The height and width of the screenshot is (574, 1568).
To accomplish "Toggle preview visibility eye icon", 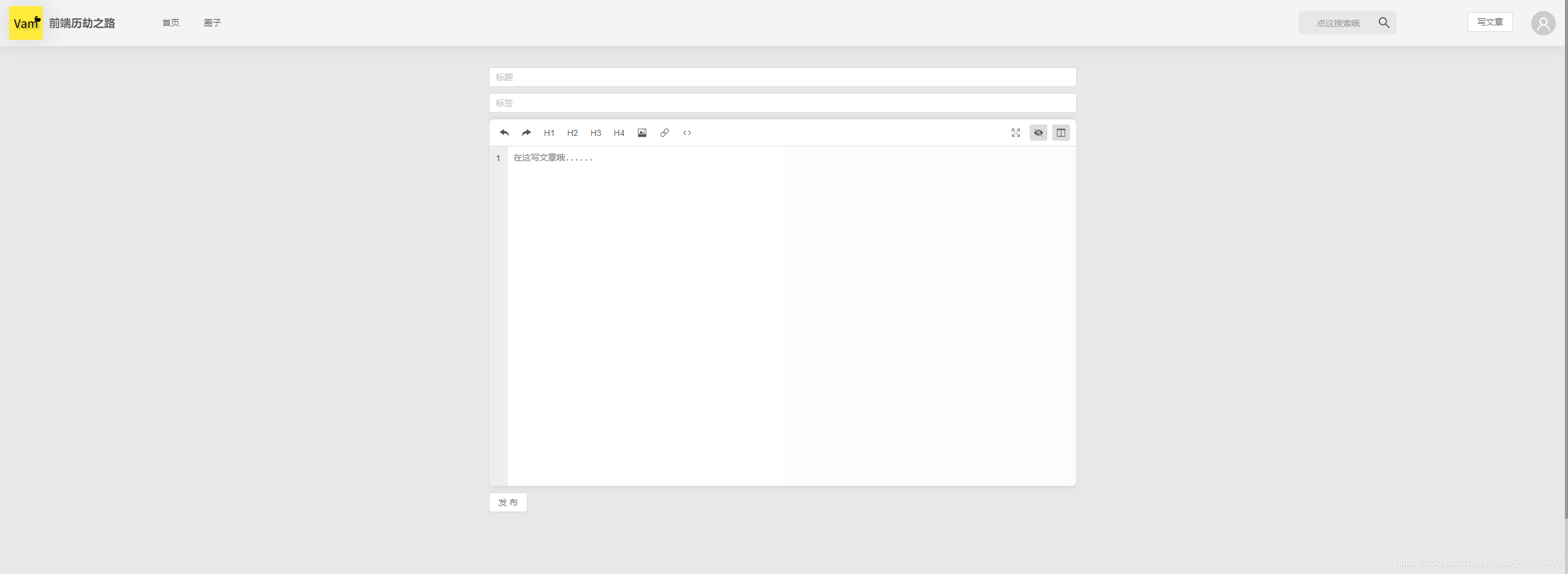I will (1038, 133).
